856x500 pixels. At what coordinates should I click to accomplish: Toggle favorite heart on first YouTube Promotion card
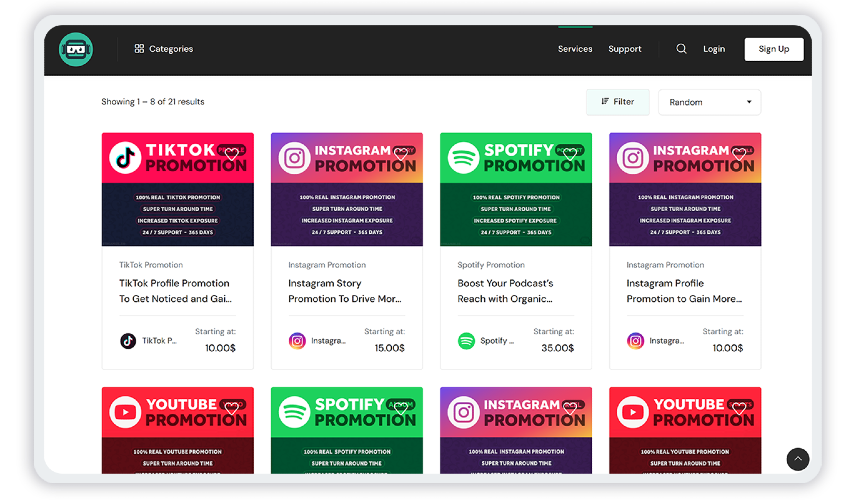click(231, 408)
